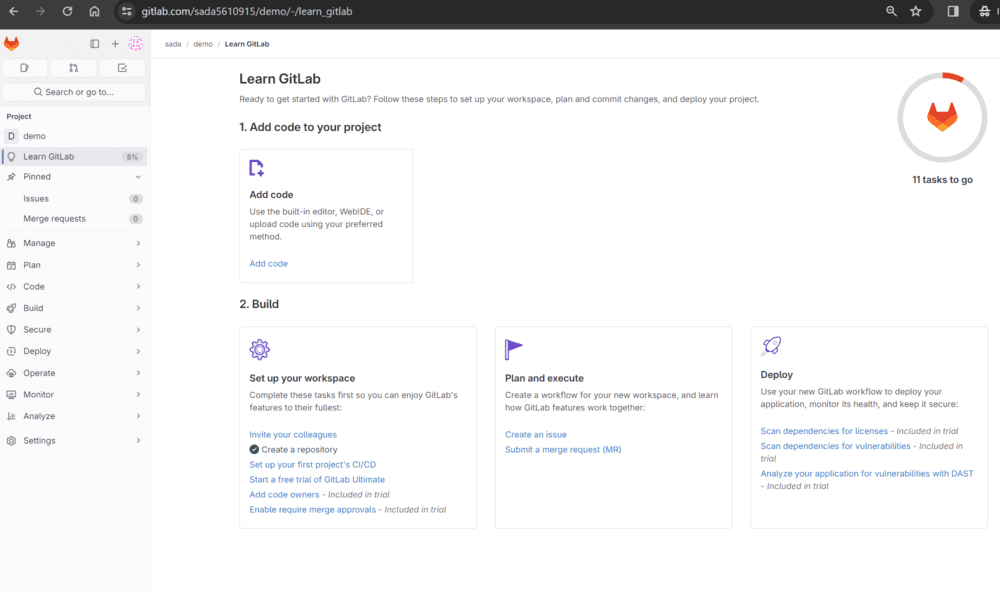Click Start a free trial of GitLab Ultimate

[x=317, y=479]
